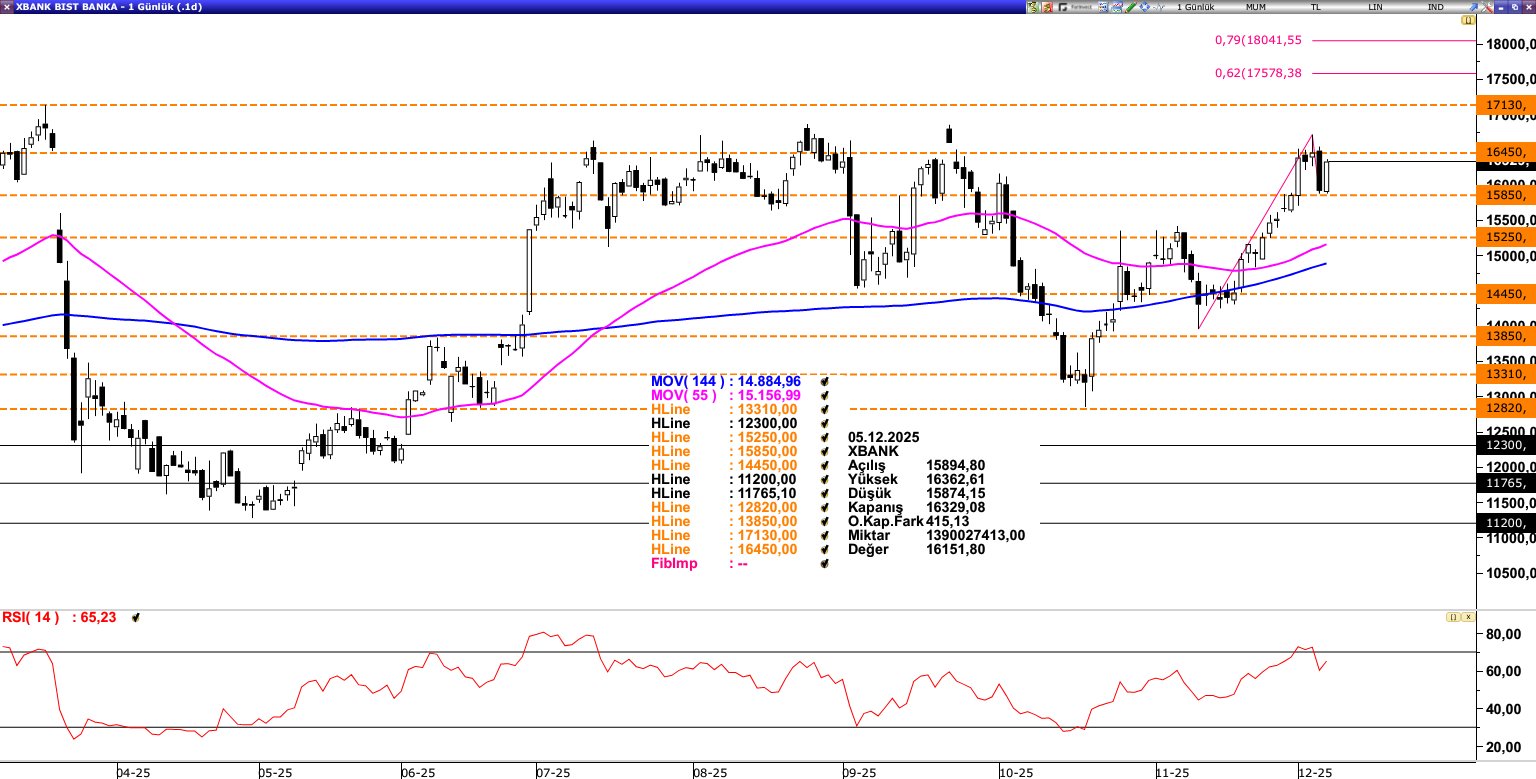
Task: Click the pulse waveform indicator icon
Action: point(1158,7)
